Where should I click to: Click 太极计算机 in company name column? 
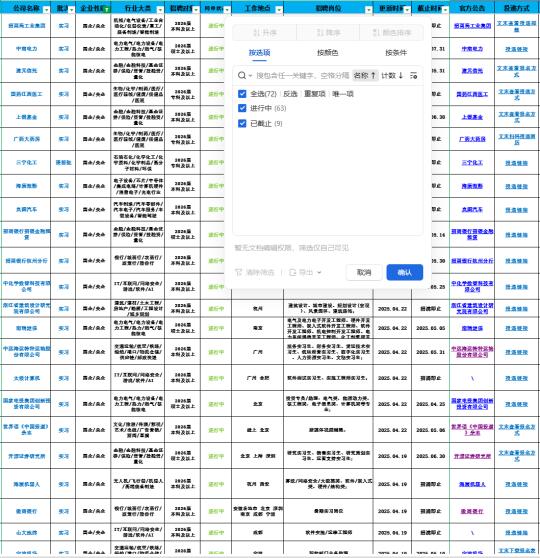[26, 378]
